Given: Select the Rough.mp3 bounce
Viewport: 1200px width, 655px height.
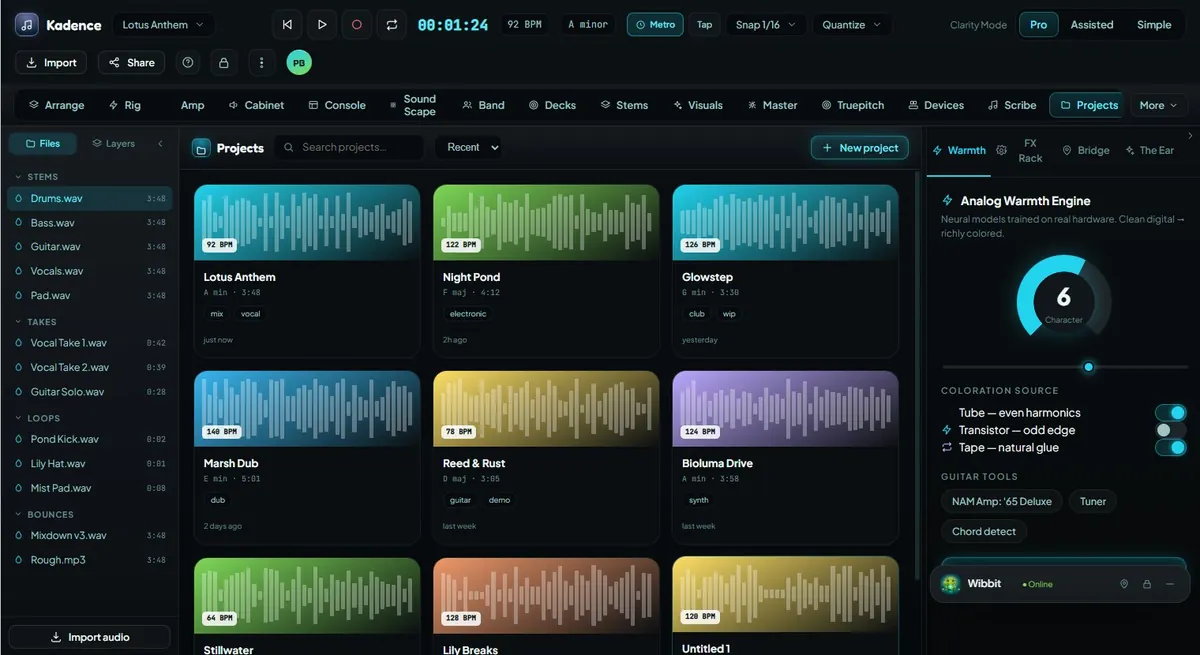Looking at the screenshot, I should pos(90,560).
